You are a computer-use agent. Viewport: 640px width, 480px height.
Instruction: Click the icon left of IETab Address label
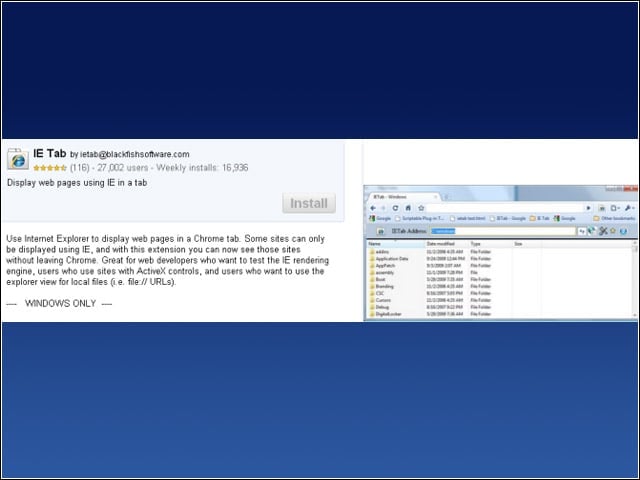click(x=381, y=231)
